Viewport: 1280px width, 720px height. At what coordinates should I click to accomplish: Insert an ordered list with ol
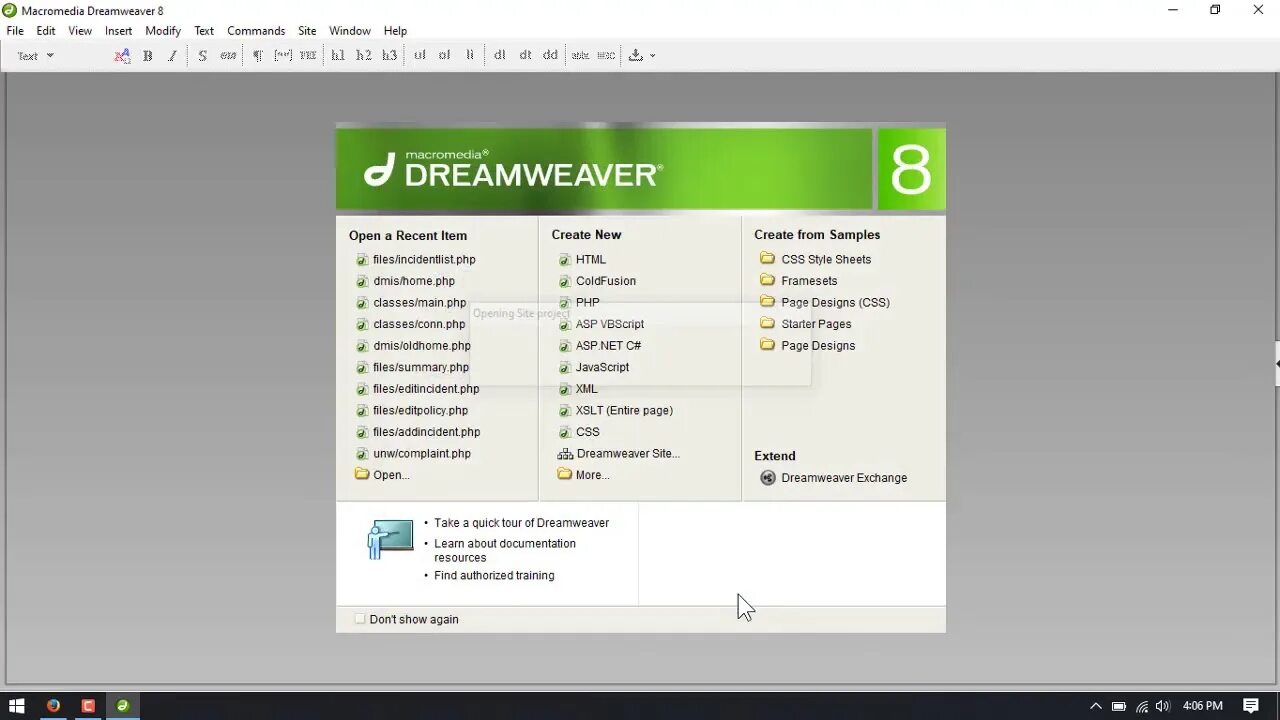(444, 56)
